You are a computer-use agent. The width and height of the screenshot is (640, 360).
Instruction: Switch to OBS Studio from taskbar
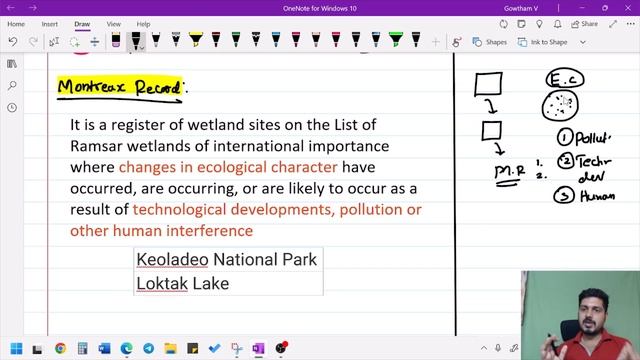coord(281,347)
